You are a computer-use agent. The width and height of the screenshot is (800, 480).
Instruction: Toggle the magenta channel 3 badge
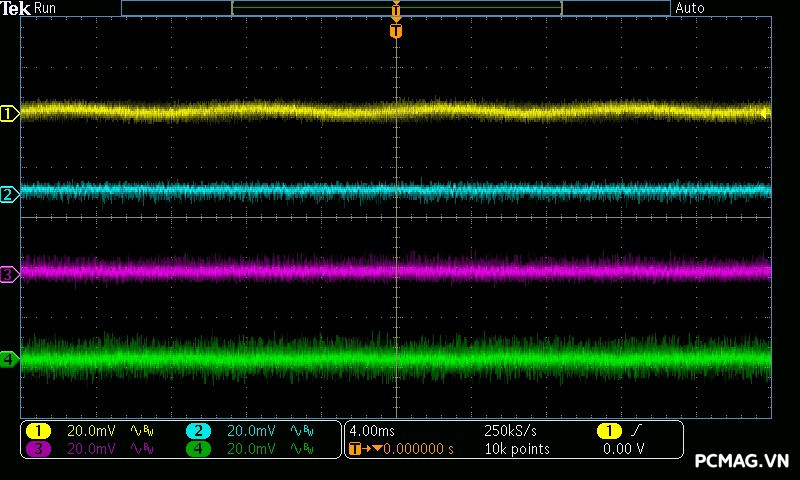point(38,449)
